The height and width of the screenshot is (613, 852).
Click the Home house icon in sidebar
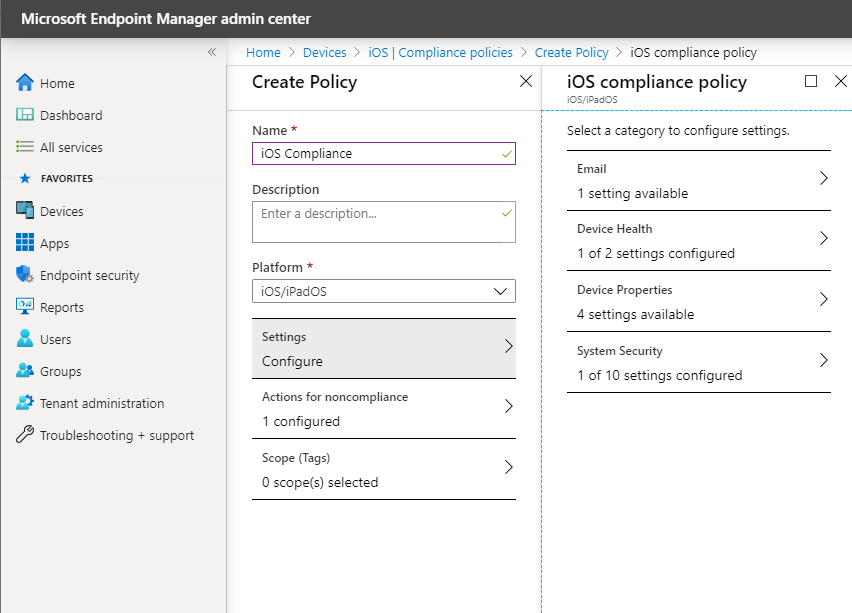[25, 83]
